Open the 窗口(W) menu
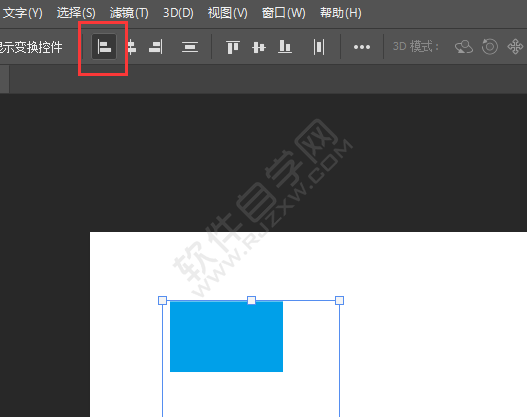This screenshot has height=417, width=527. (x=284, y=13)
